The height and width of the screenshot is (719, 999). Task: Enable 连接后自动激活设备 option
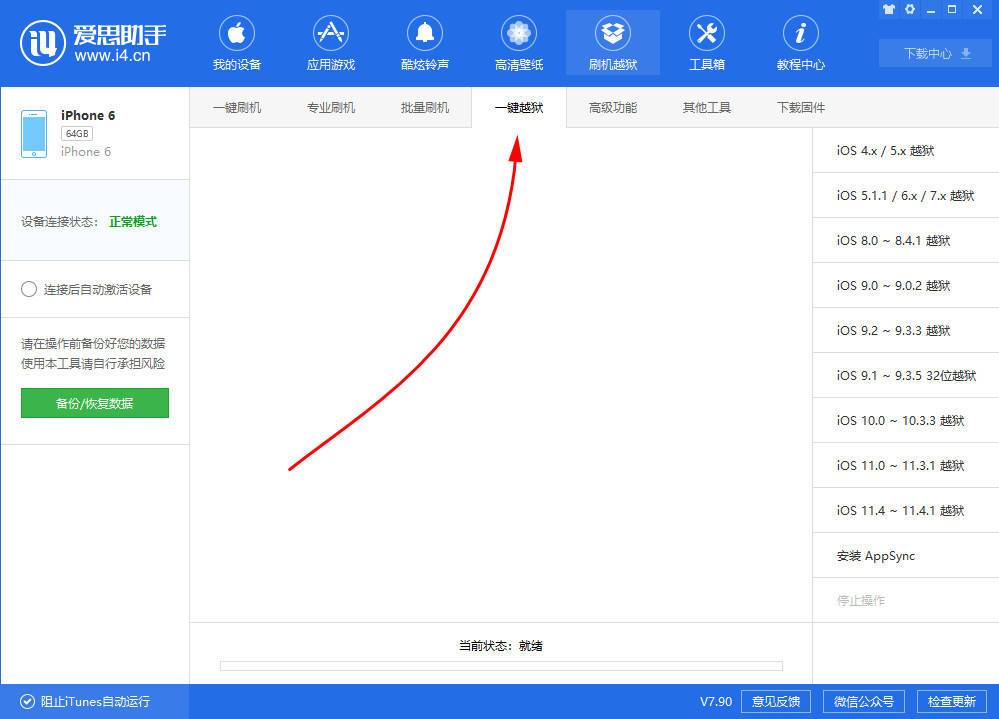click(30, 289)
